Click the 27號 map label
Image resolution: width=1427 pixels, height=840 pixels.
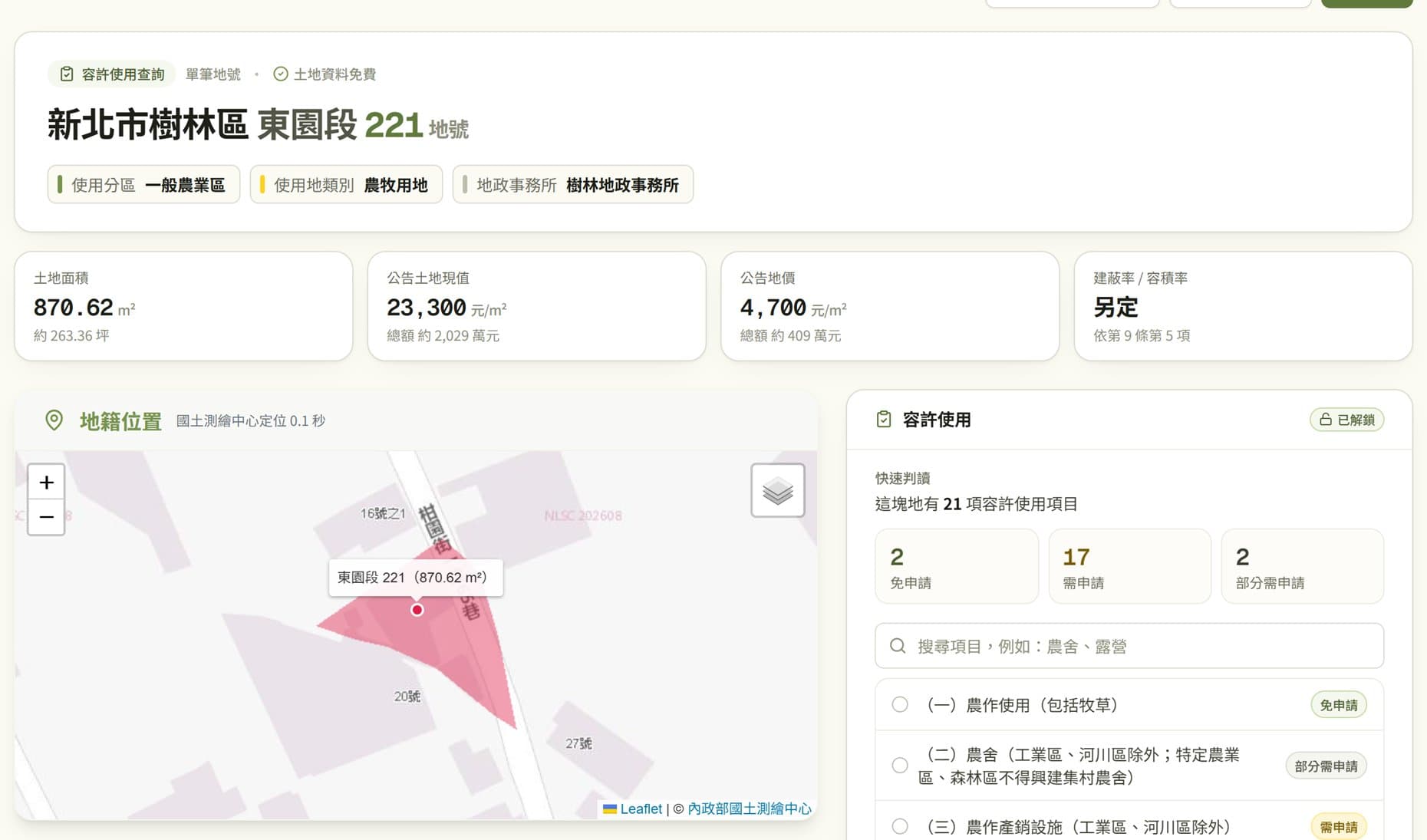tap(578, 743)
